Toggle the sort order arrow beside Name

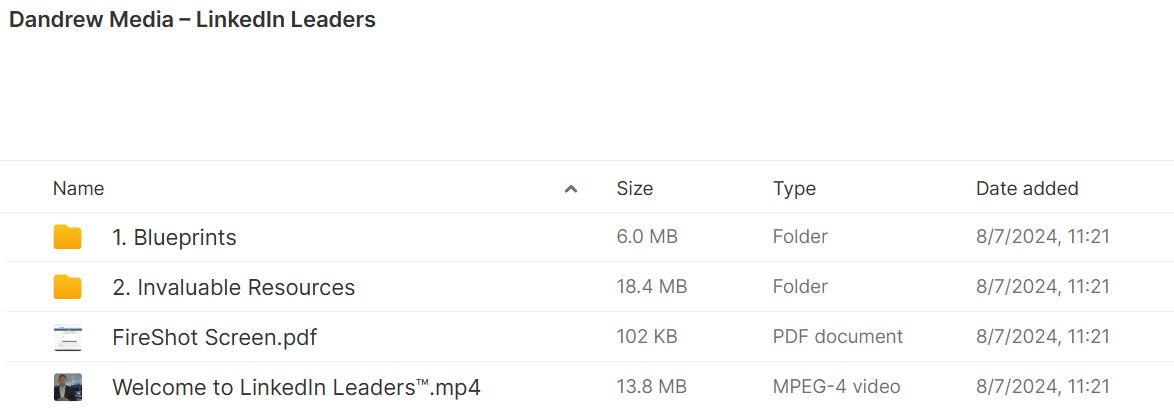click(x=571, y=189)
